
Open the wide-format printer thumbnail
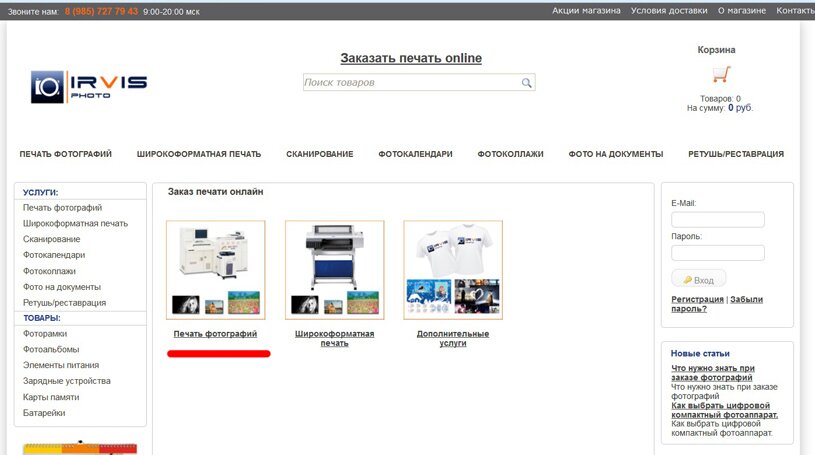click(x=334, y=269)
